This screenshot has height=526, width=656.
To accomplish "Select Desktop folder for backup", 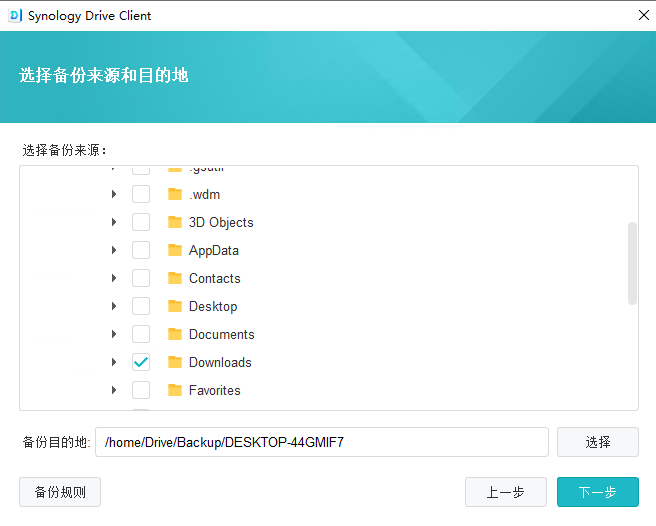I will [141, 306].
